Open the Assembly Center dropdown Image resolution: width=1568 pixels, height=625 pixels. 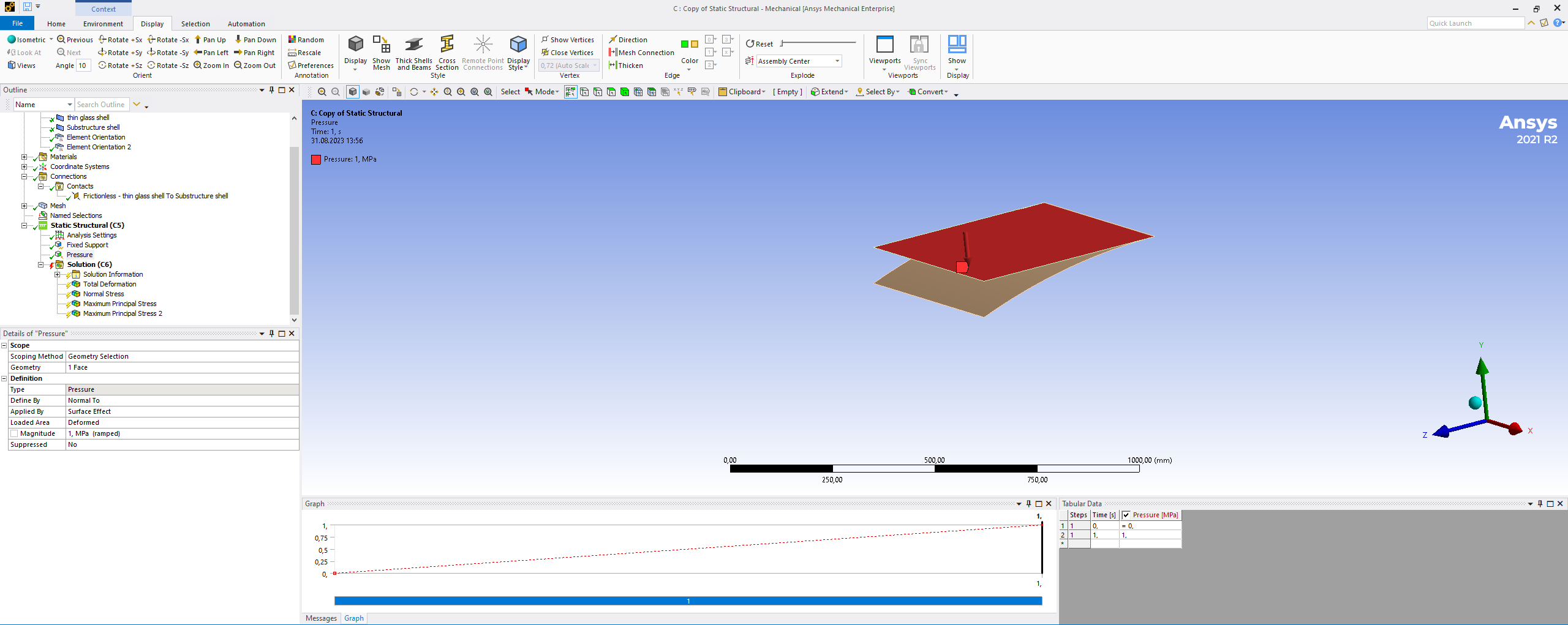click(x=837, y=61)
